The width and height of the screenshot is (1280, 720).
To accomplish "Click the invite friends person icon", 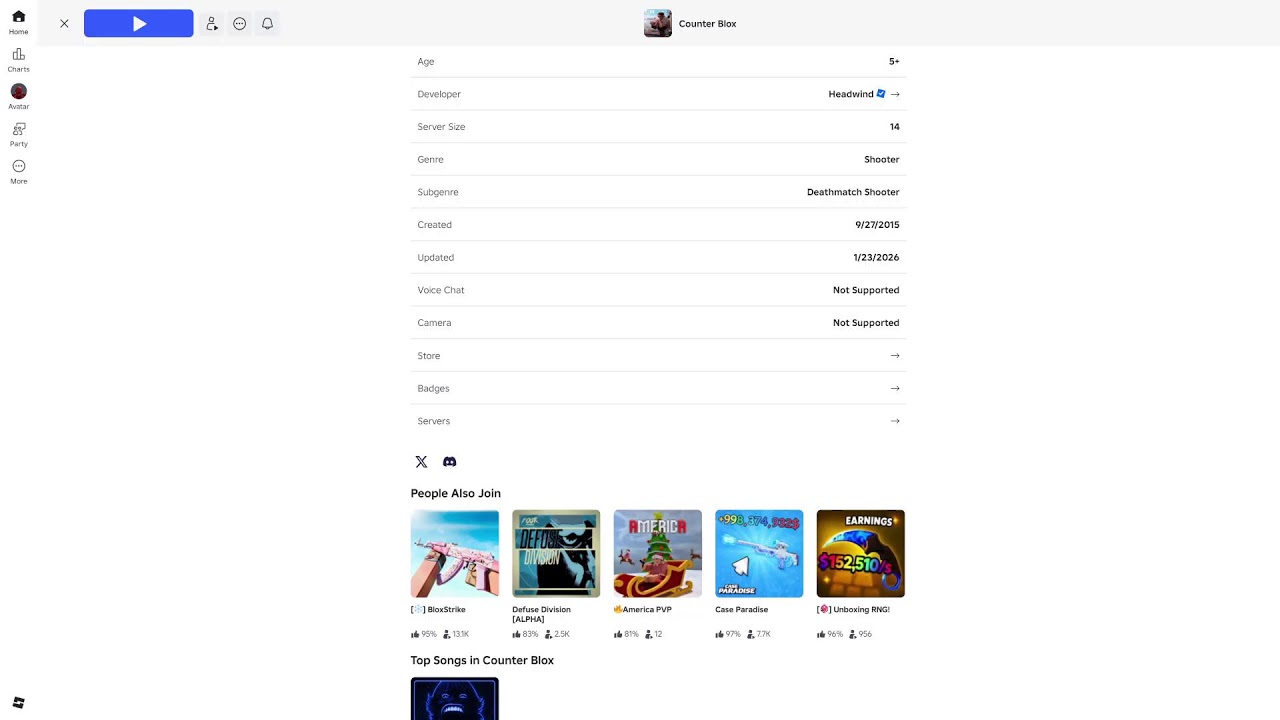I will point(212,23).
